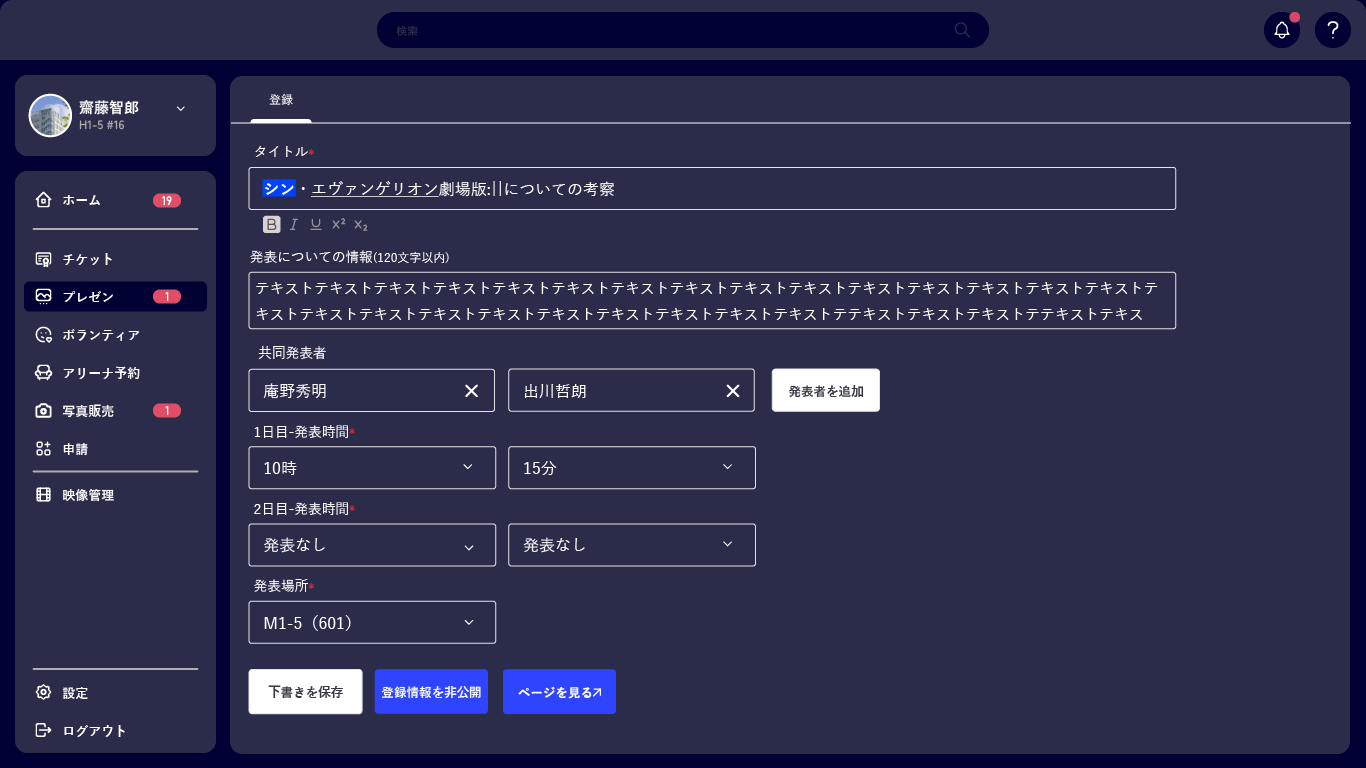Open the day 2 hour dropdown
Image resolution: width=1366 pixels, height=768 pixels.
372,545
